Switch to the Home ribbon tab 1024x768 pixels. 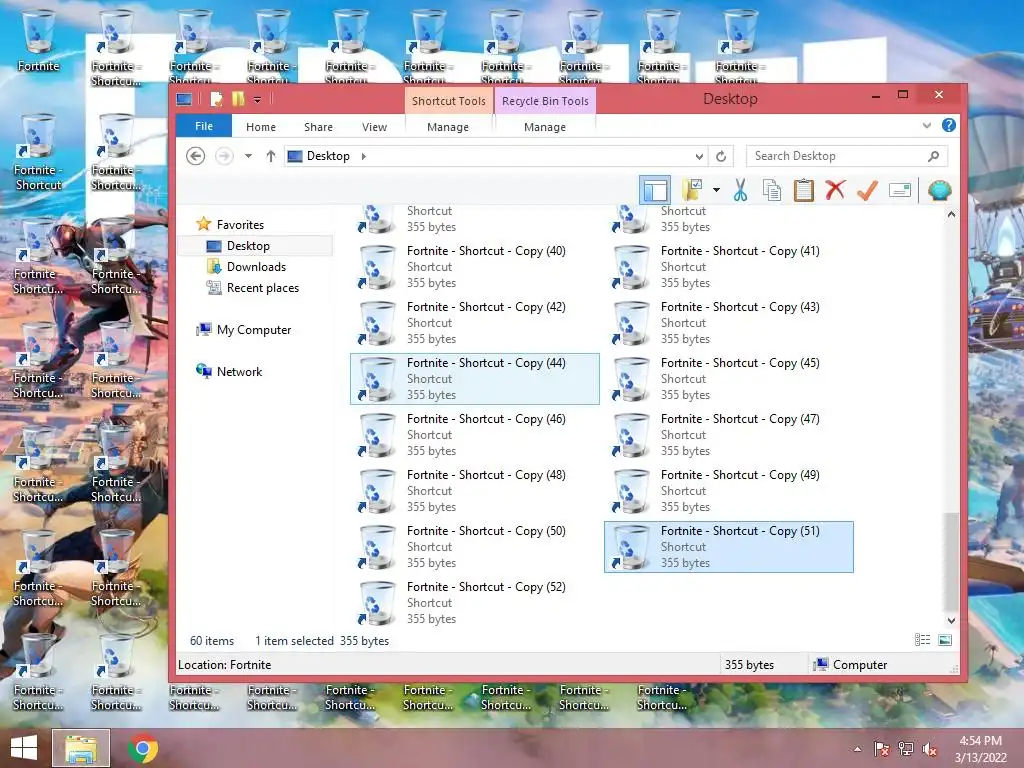(x=261, y=127)
